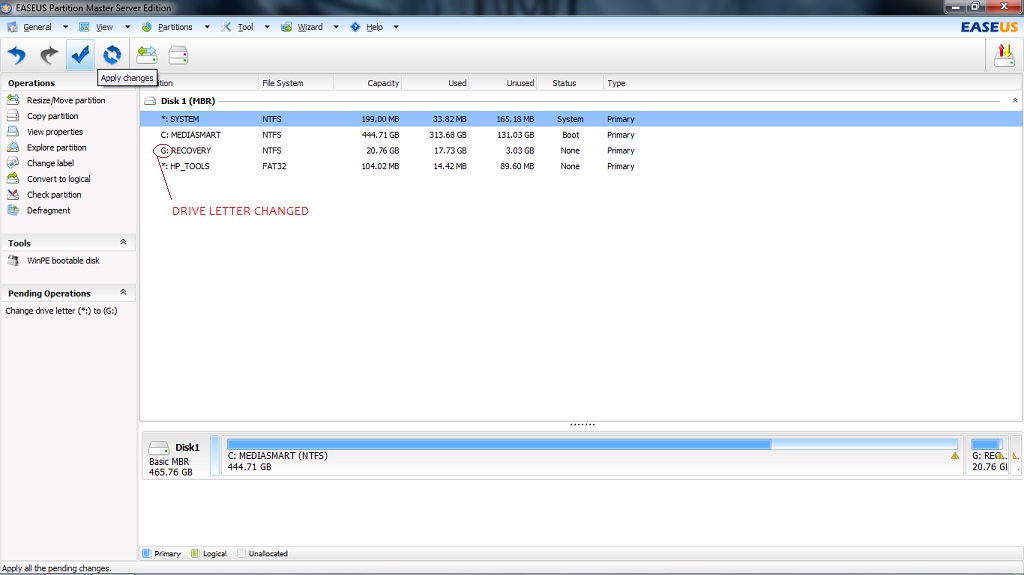Open the Help menu

click(x=374, y=27)
